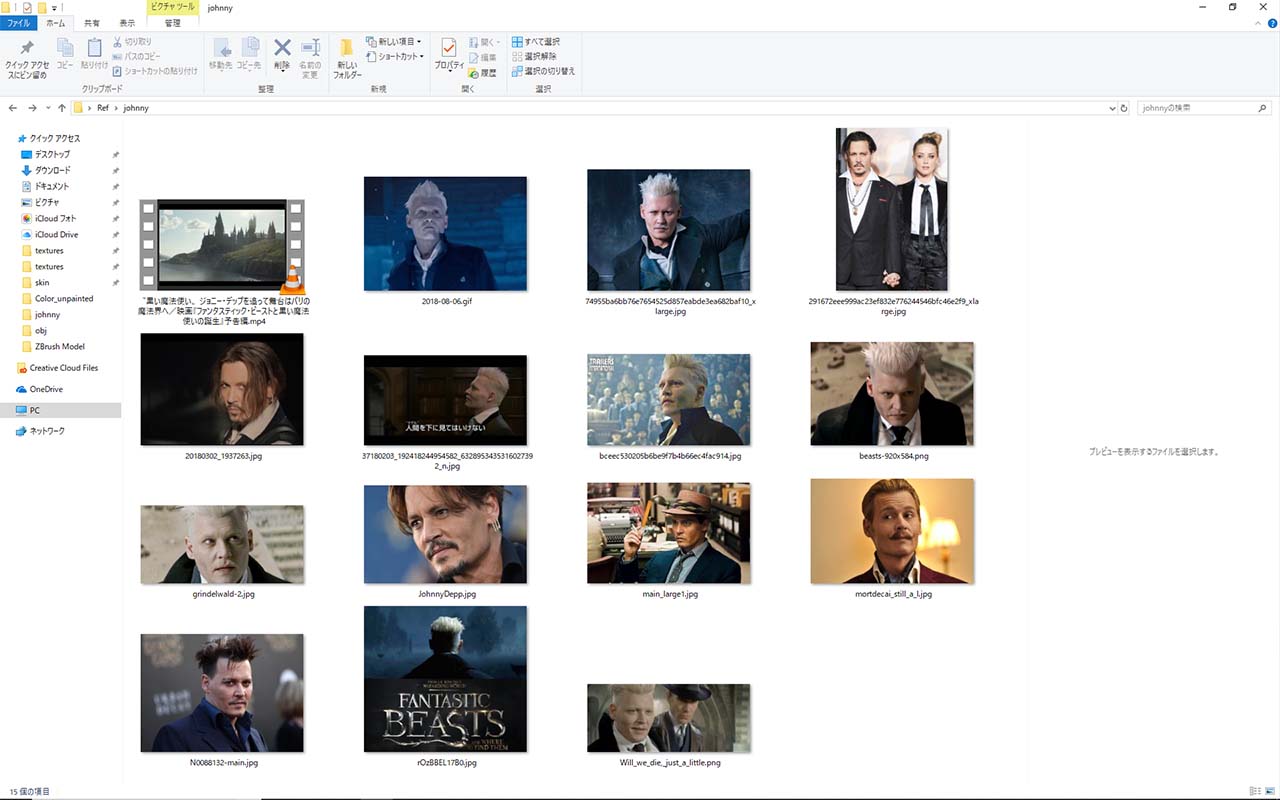Switch to the 表示 (View) tab

pos(126,23)
